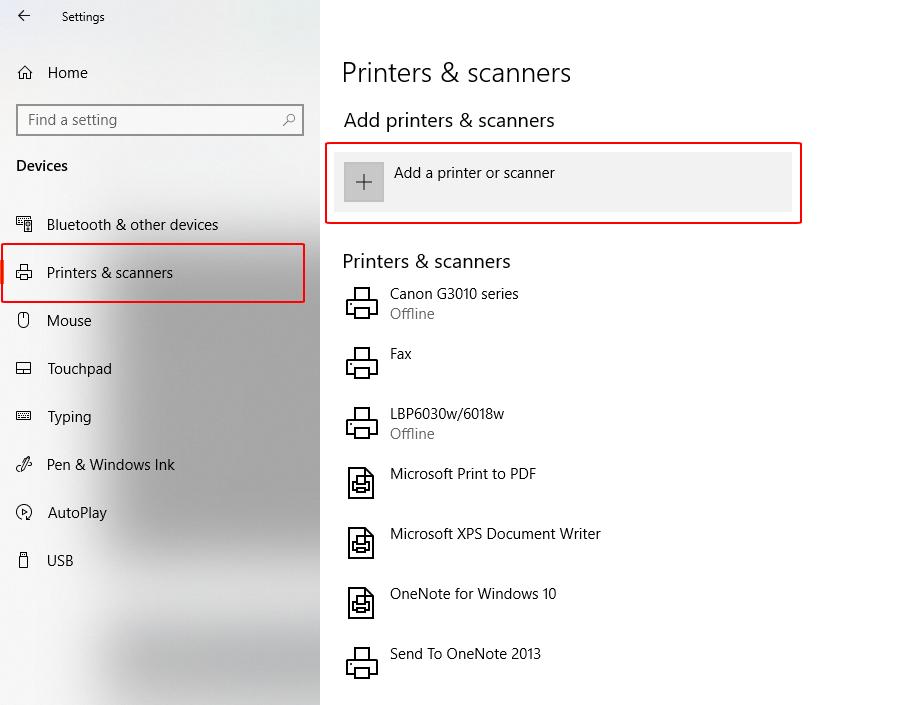Click the Microsoft Print to PDF icon
913x705 pixels.
[361, 483]
